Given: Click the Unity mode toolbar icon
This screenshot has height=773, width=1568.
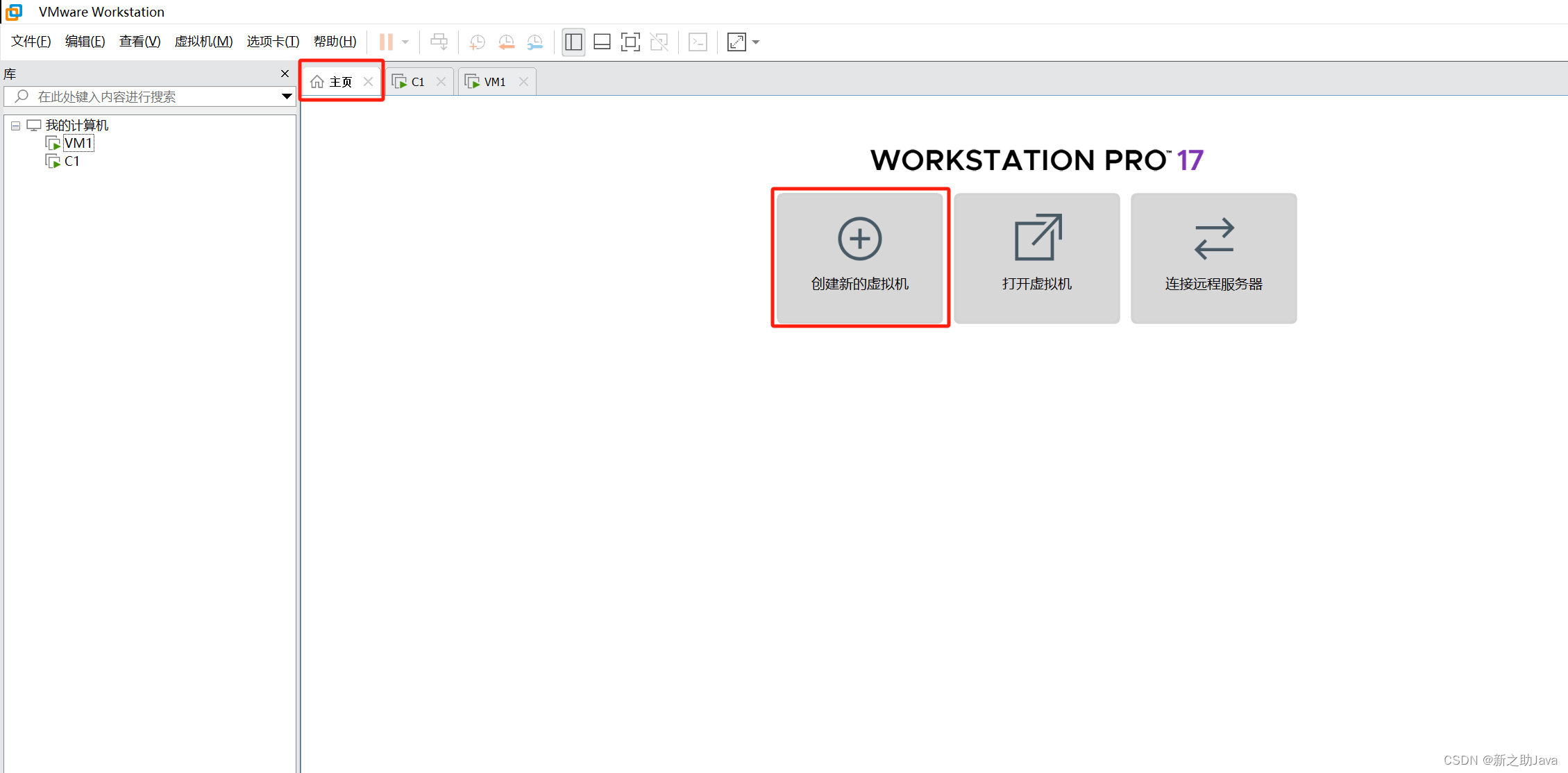Looking at the screenshot, I should tap(659, 42).
